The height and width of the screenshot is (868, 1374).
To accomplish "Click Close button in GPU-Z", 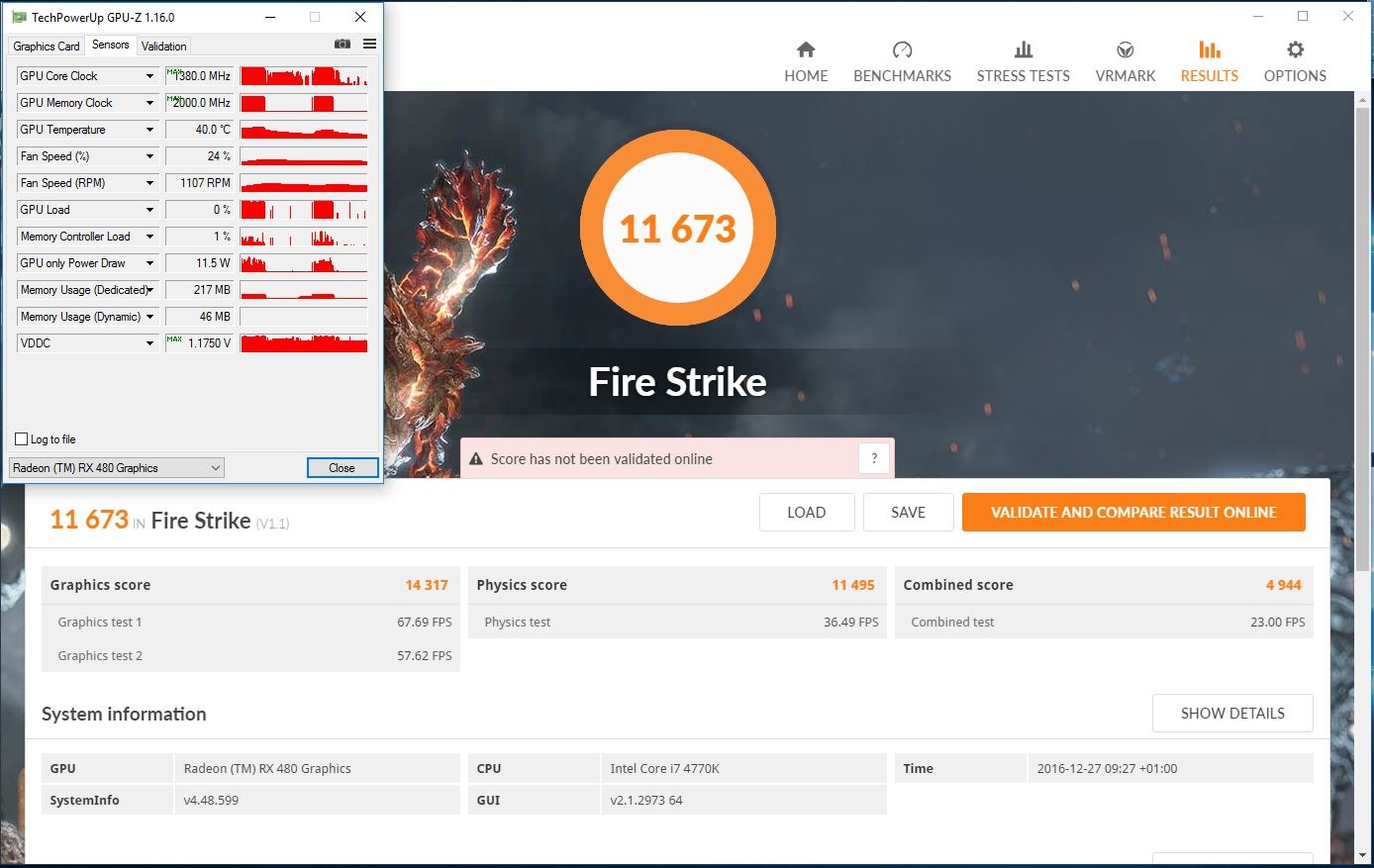I will tap(342, 468).
